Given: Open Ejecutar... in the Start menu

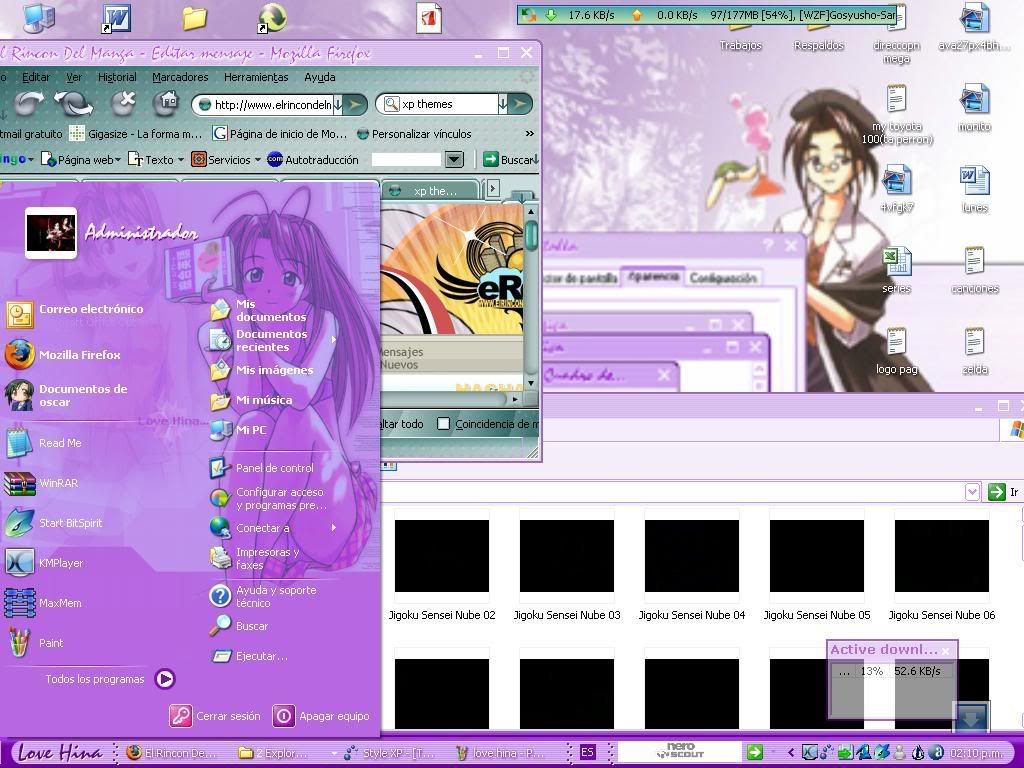Looking at the screenshot, I should click(x=249, y=656).
